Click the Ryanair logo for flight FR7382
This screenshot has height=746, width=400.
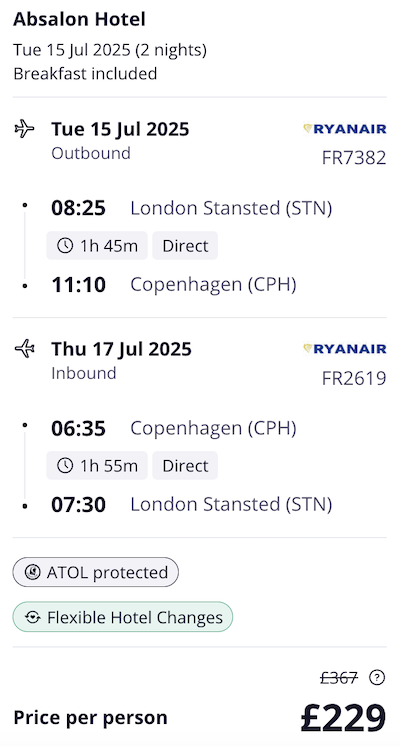pyautogui.click(x=344, y=129)
